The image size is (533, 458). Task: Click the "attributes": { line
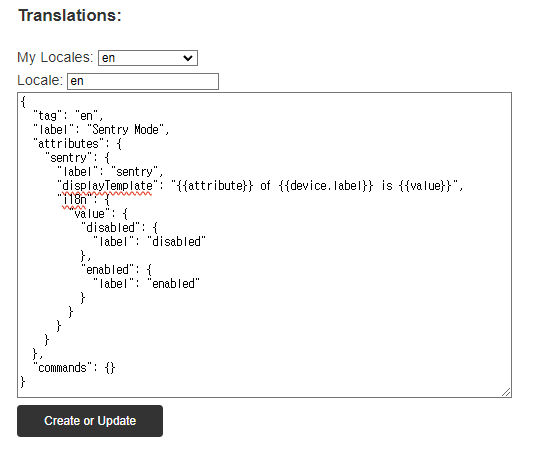click(x=77, y=144)
